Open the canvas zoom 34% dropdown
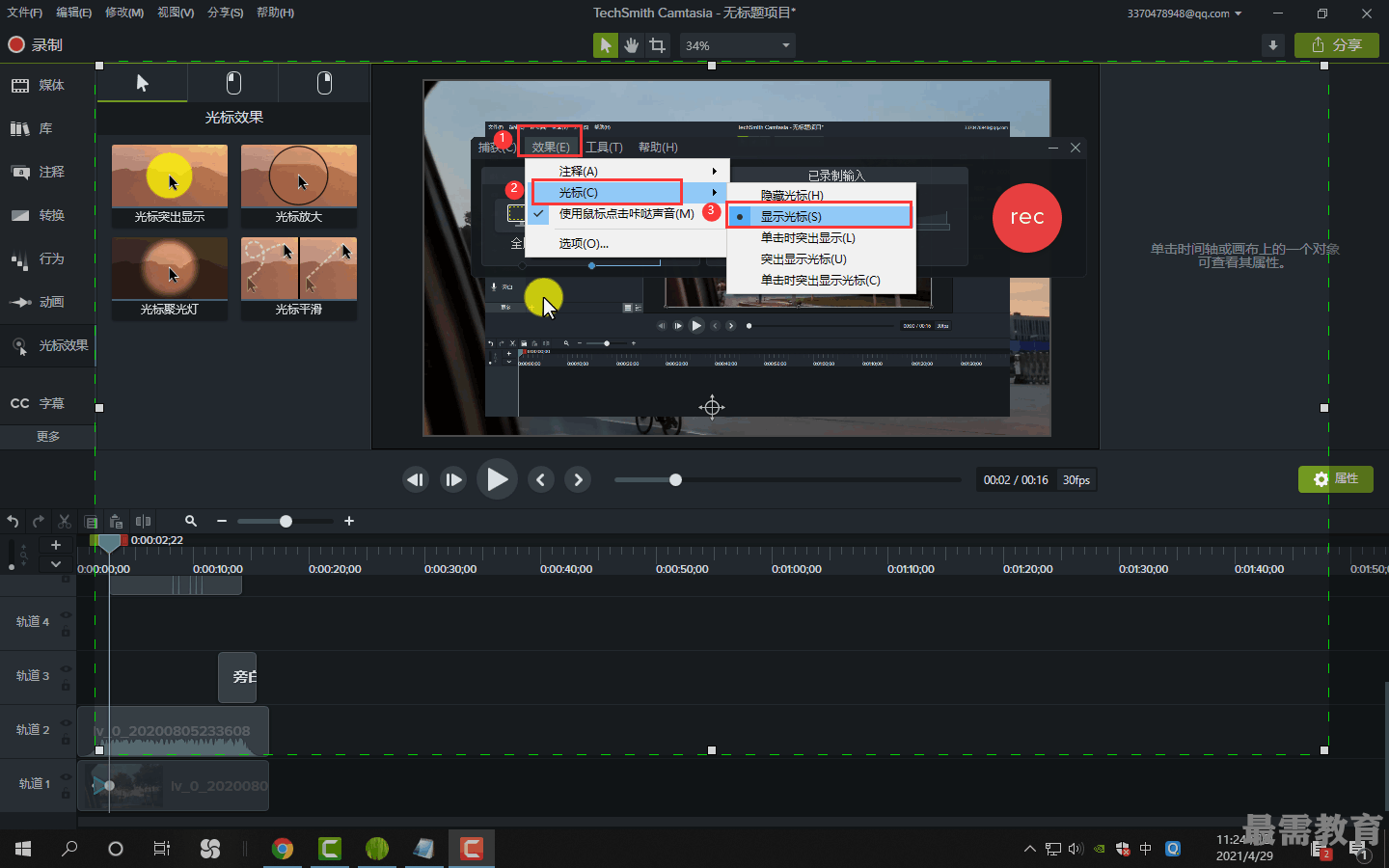The height and width of the screenshot is (868, 1389). click(738, 45)
